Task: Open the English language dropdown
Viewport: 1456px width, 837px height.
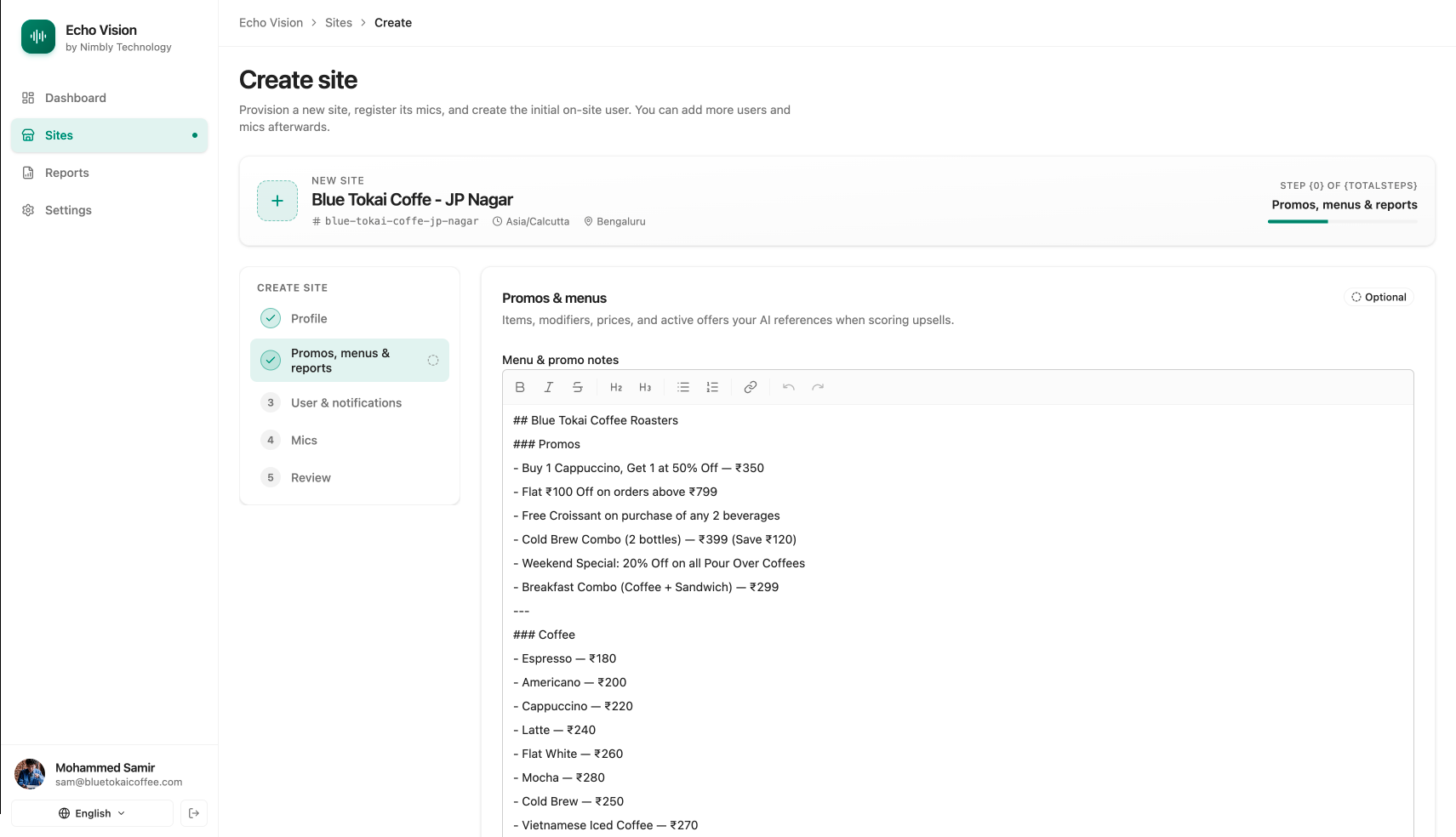Action: coord(92,813)
